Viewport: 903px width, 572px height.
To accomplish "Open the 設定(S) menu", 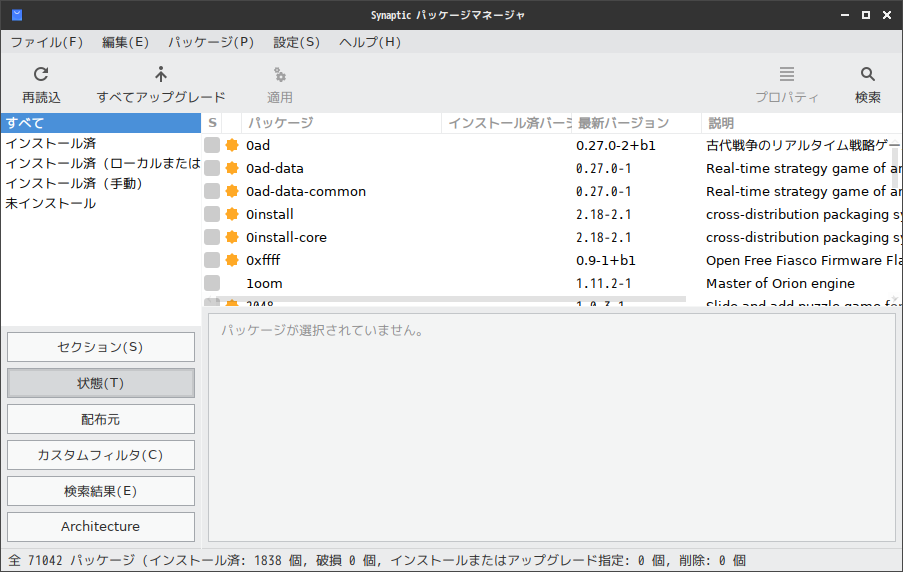I will [x=296, y=42].
